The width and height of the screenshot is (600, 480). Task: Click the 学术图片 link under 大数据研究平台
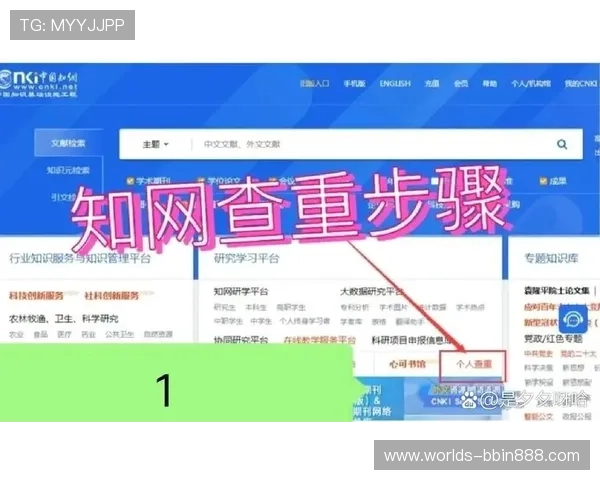coord(393,307)
